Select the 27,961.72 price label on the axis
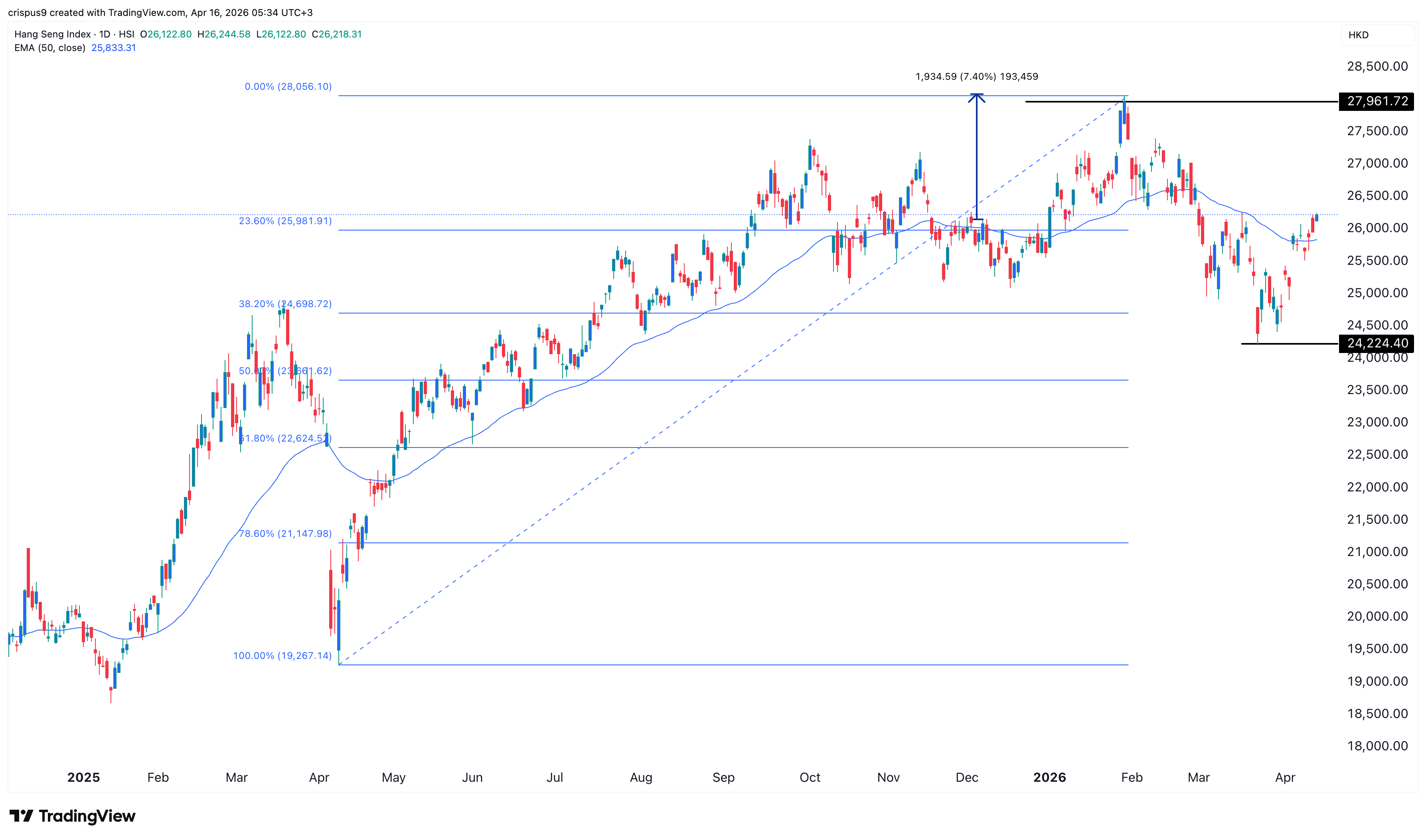 click(x=1378, y=103)
